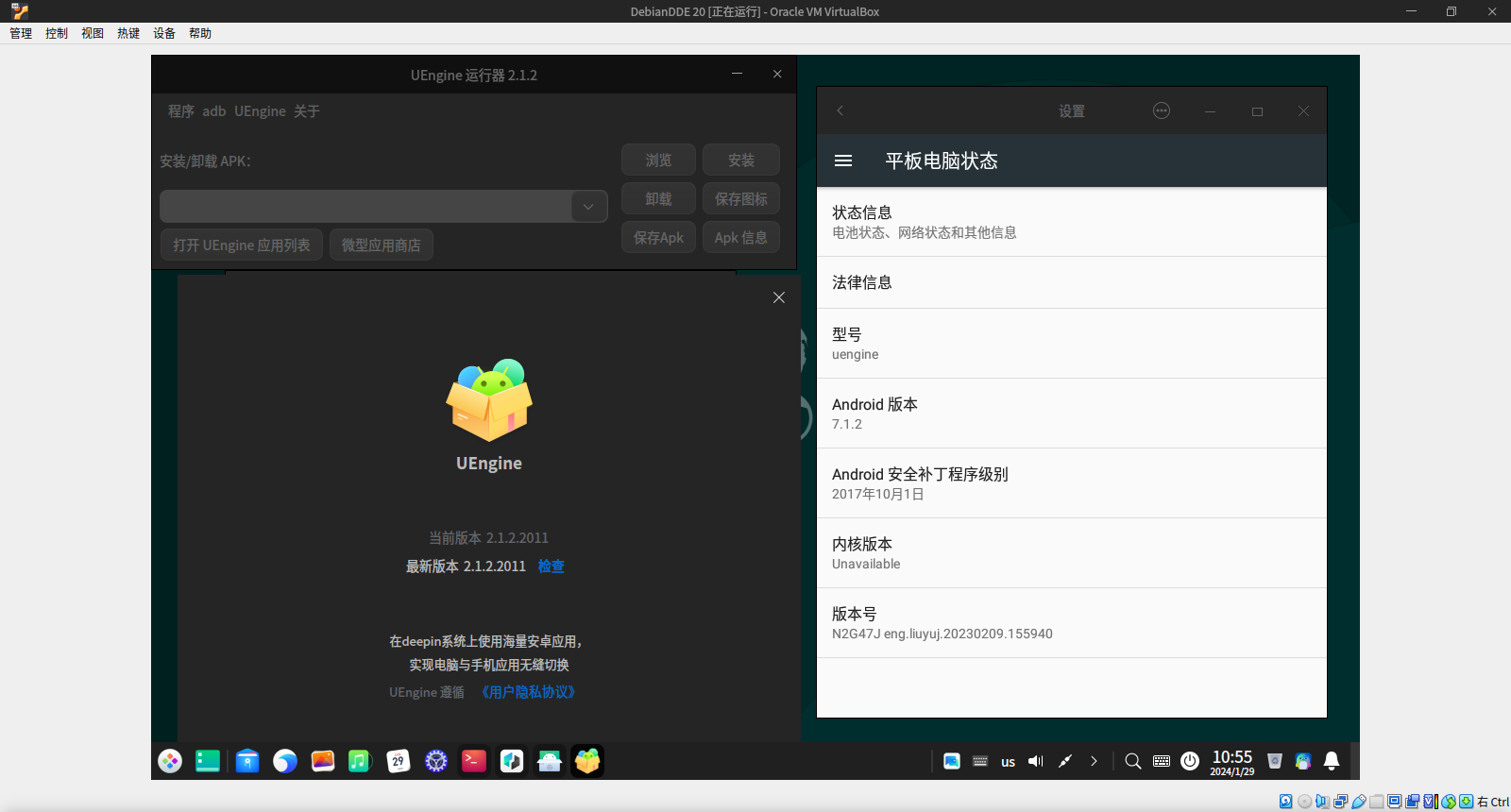Click the 内核版本 Unavailable row
Viewport: 1511px width, 812px height.
pos(1072,553)
